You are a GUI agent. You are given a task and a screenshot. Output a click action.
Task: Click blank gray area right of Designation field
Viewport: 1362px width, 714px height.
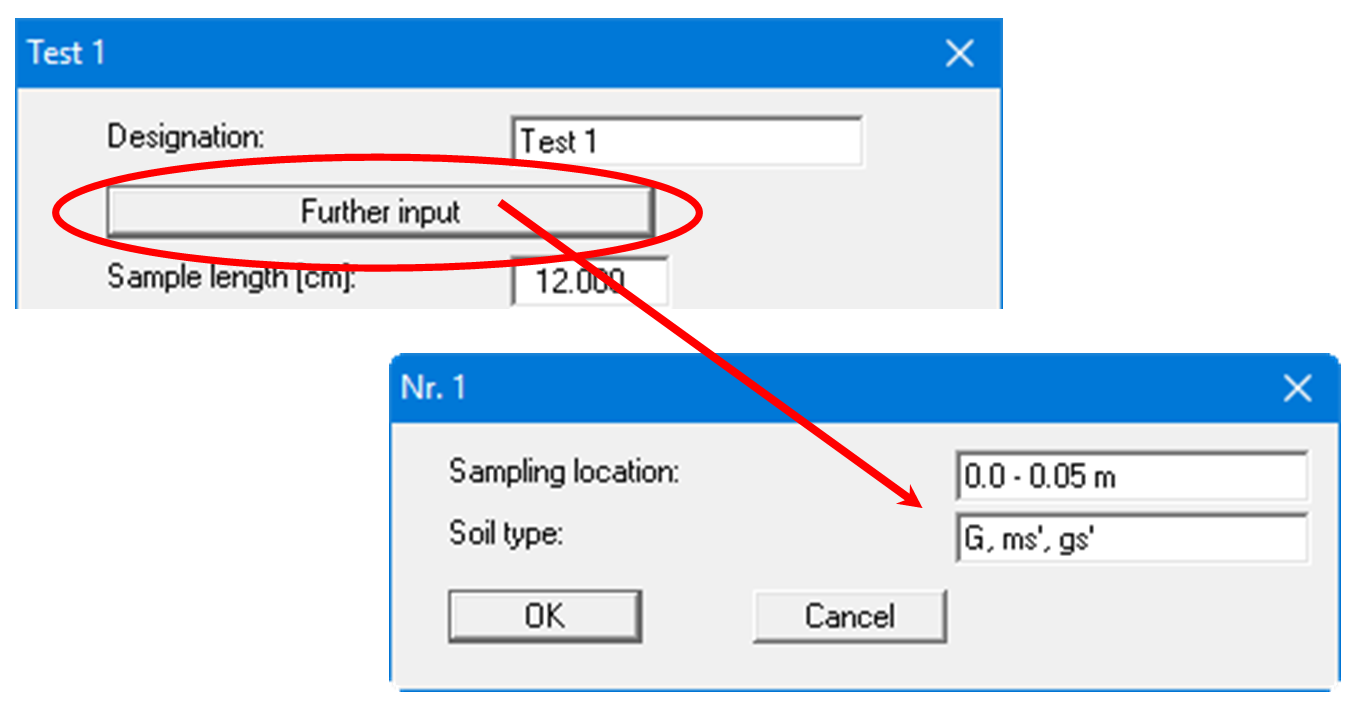930,142
